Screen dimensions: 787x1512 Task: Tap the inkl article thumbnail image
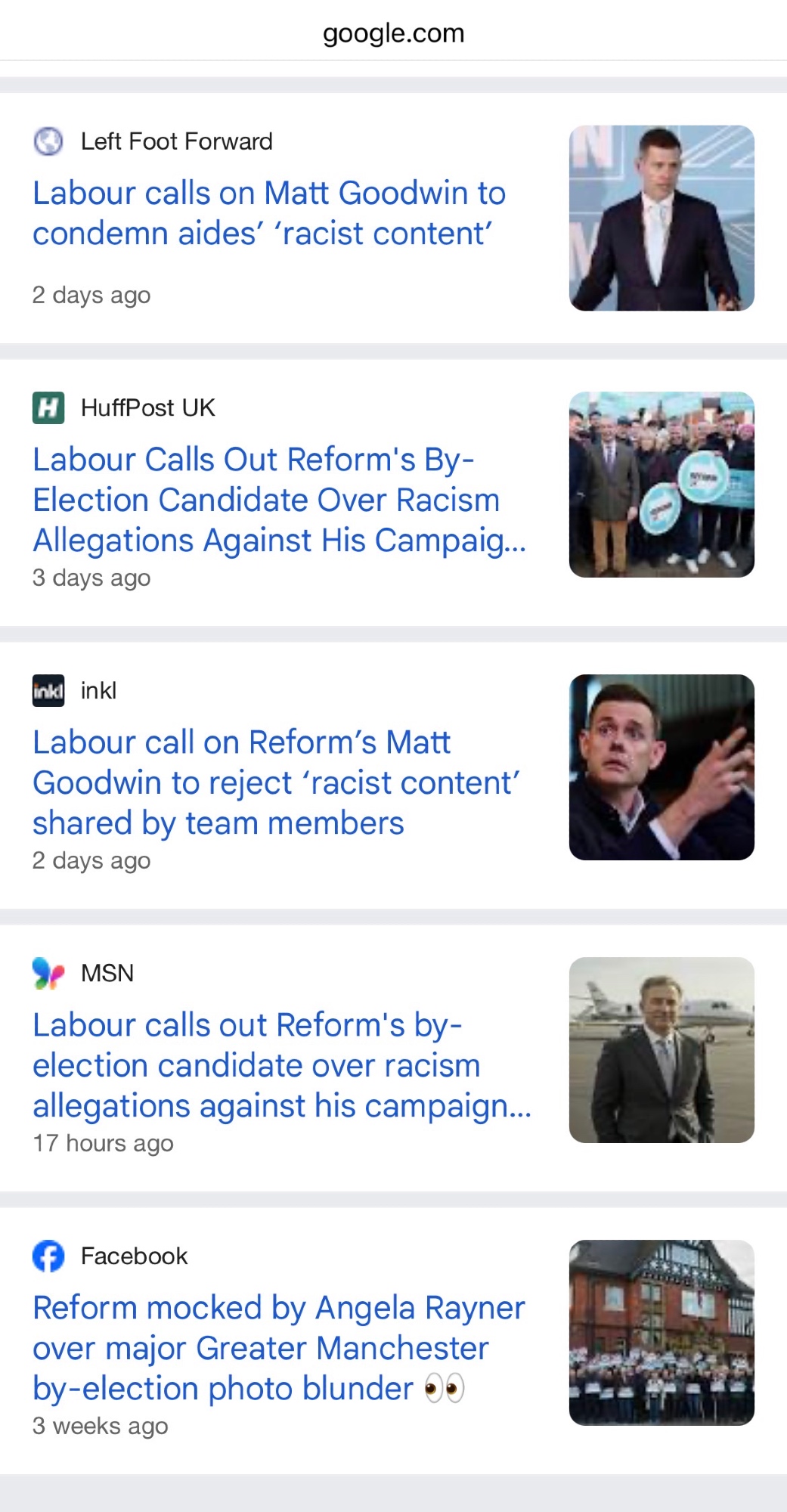(x=662, y=767)
